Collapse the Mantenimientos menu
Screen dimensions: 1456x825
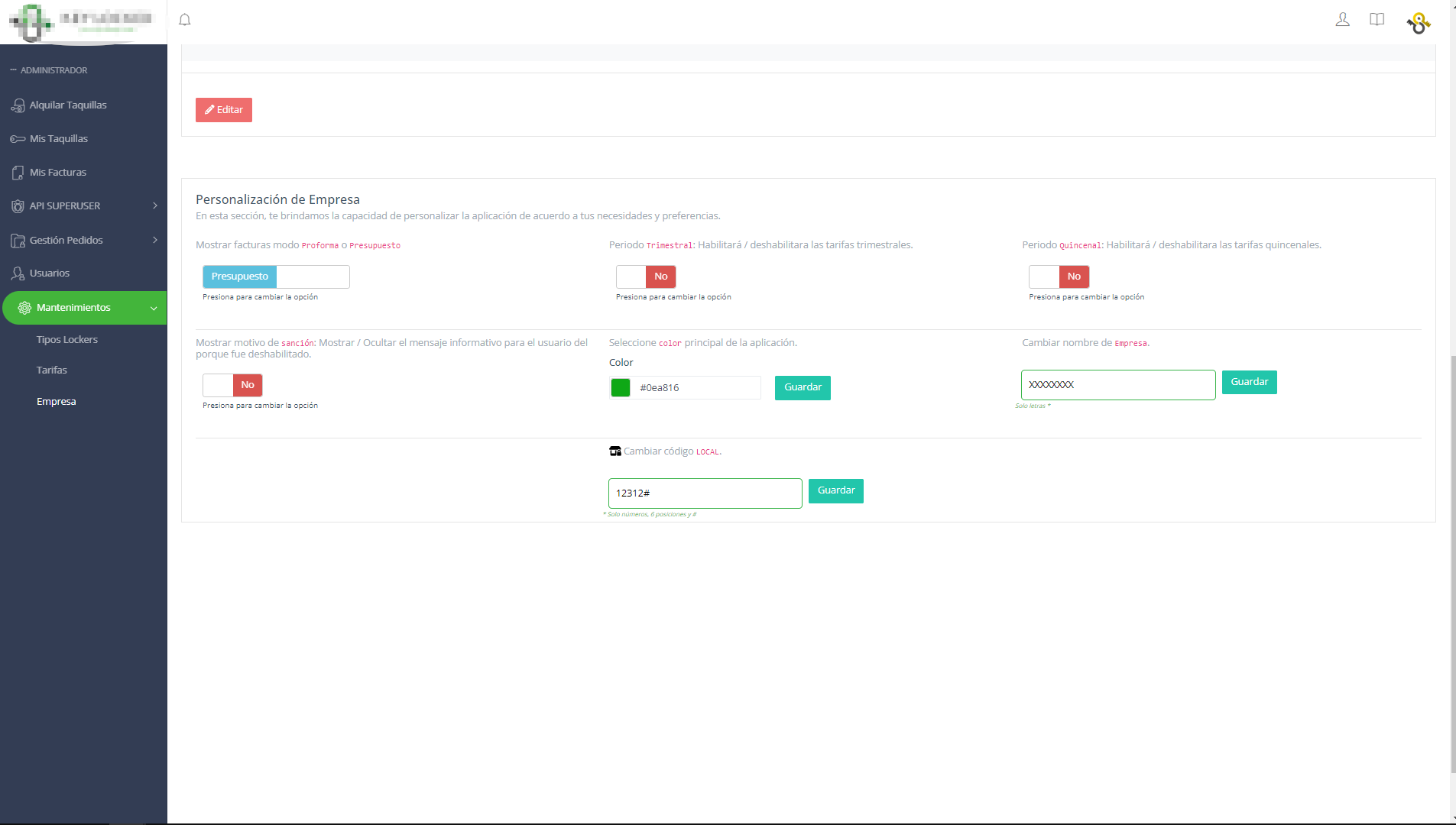154,308
